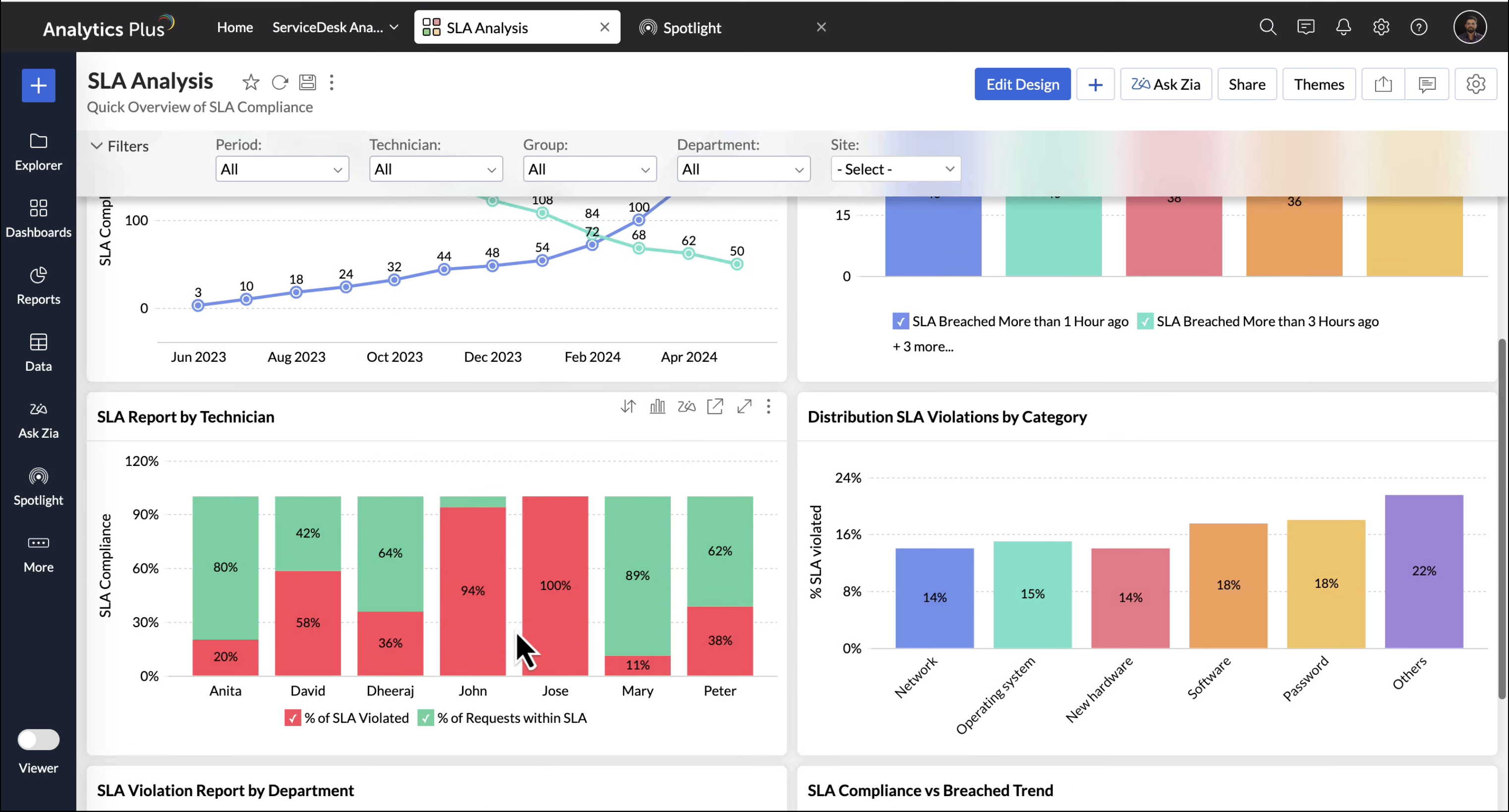1509x812 pixels.
Task: Maximize the SLA Report by Technician chart
Action: [744, 406]
